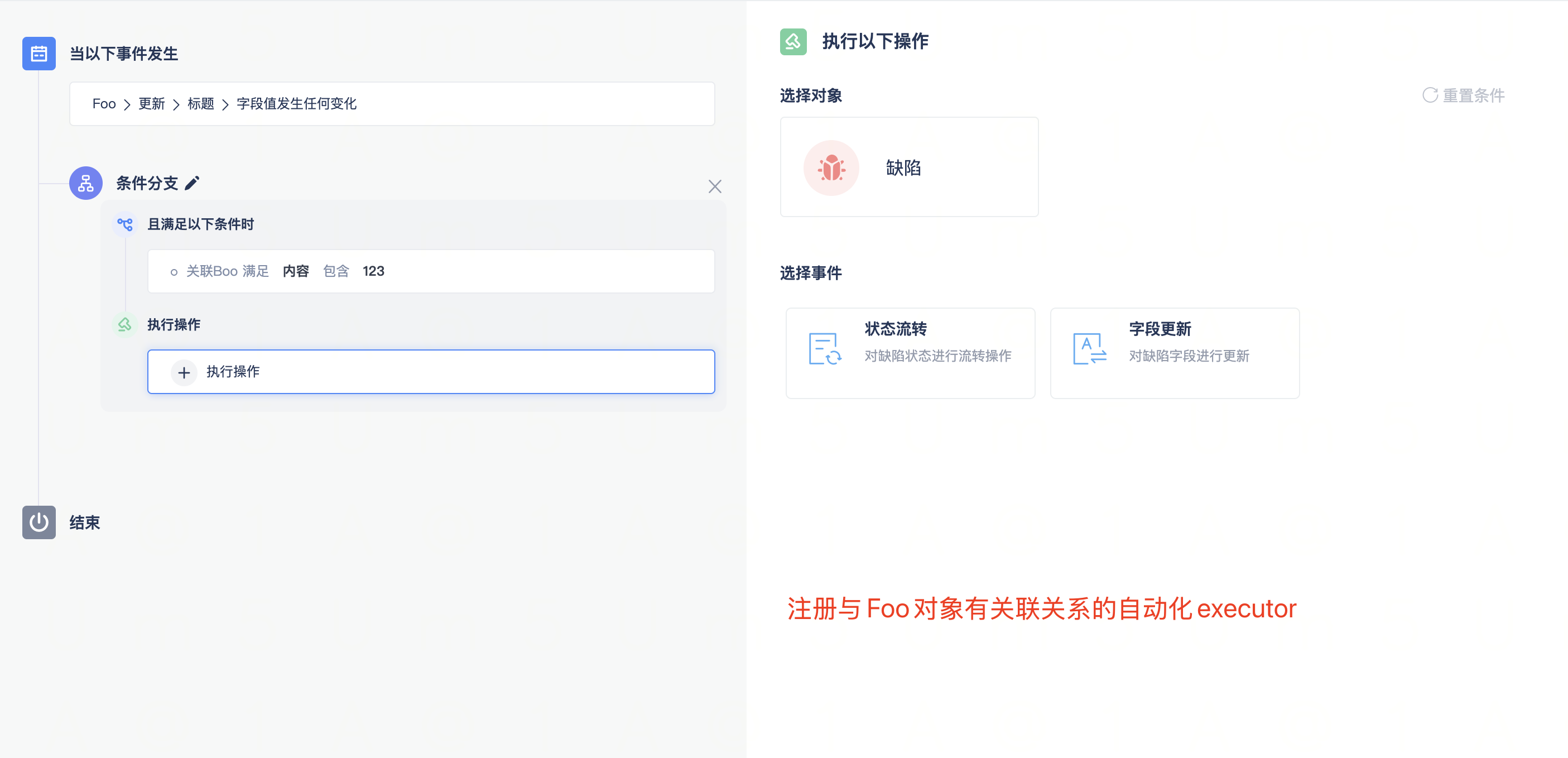Image resolution: width=1568 pixels, height=758 pixels.
Task: Reset conditions via 重置条件
Action: 1463,95
